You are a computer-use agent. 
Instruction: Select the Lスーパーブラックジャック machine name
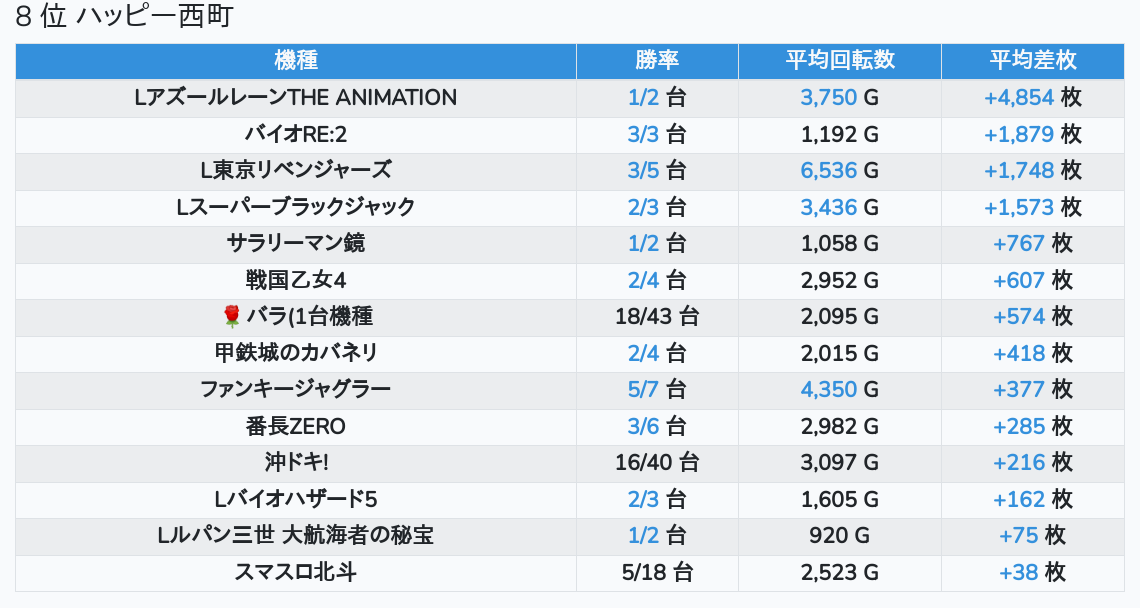pyautogui.click(x=296, y=207)
